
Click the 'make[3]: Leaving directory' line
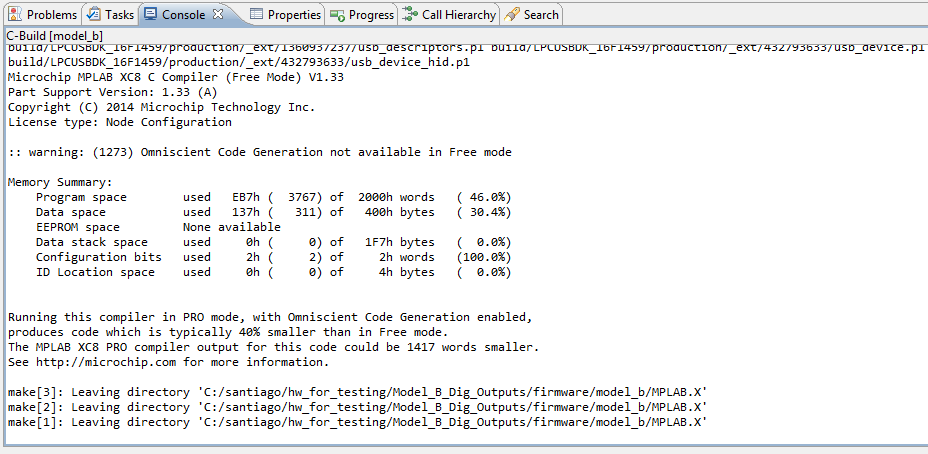357,392
